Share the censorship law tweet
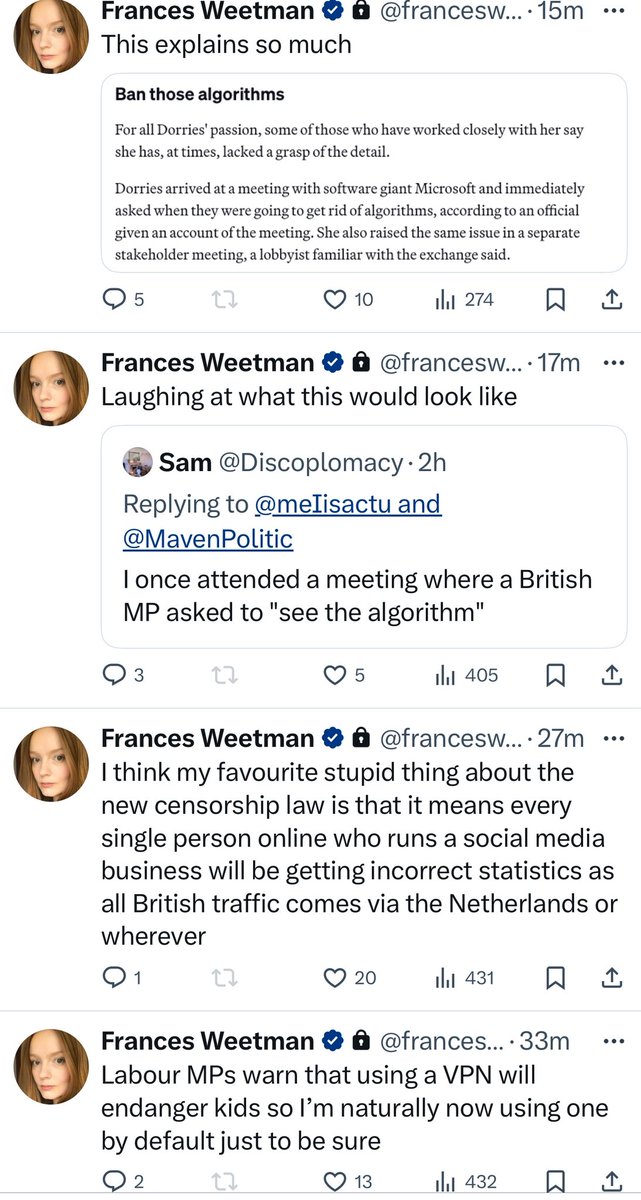 click(612, 977)
